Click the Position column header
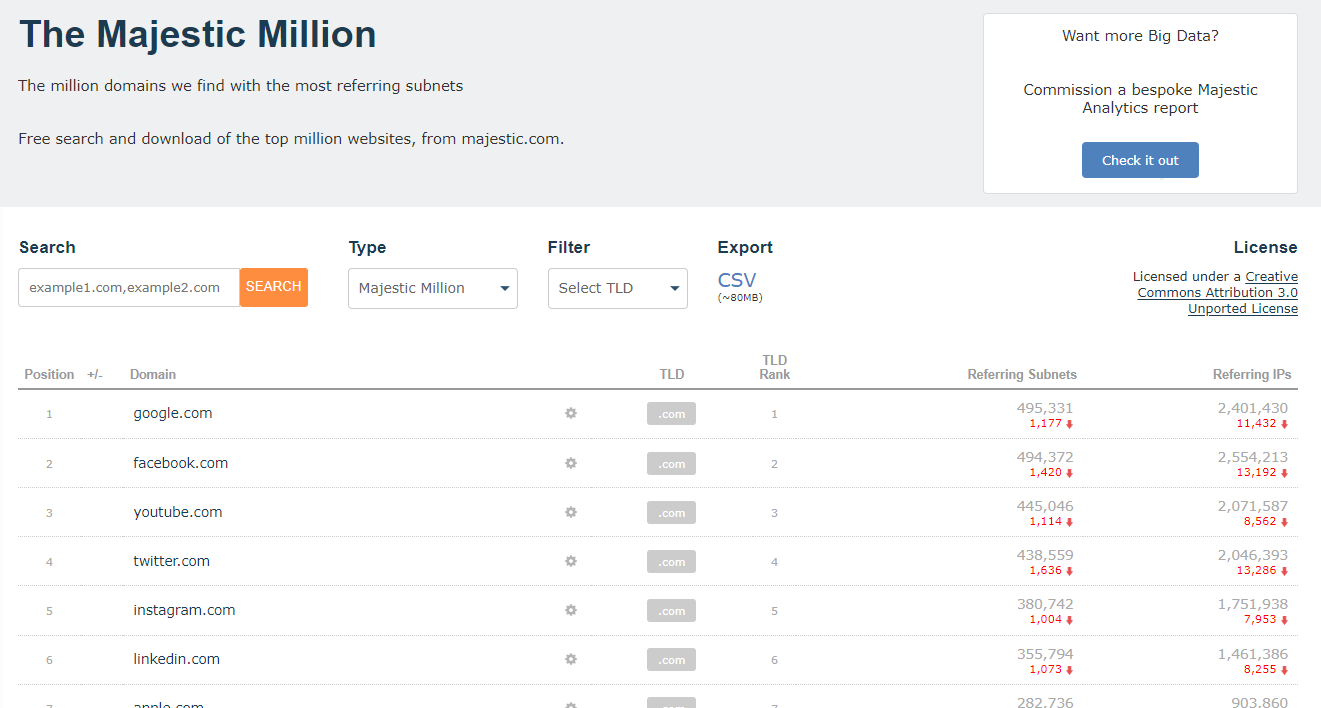1321x708 pixels. (49, 375)
